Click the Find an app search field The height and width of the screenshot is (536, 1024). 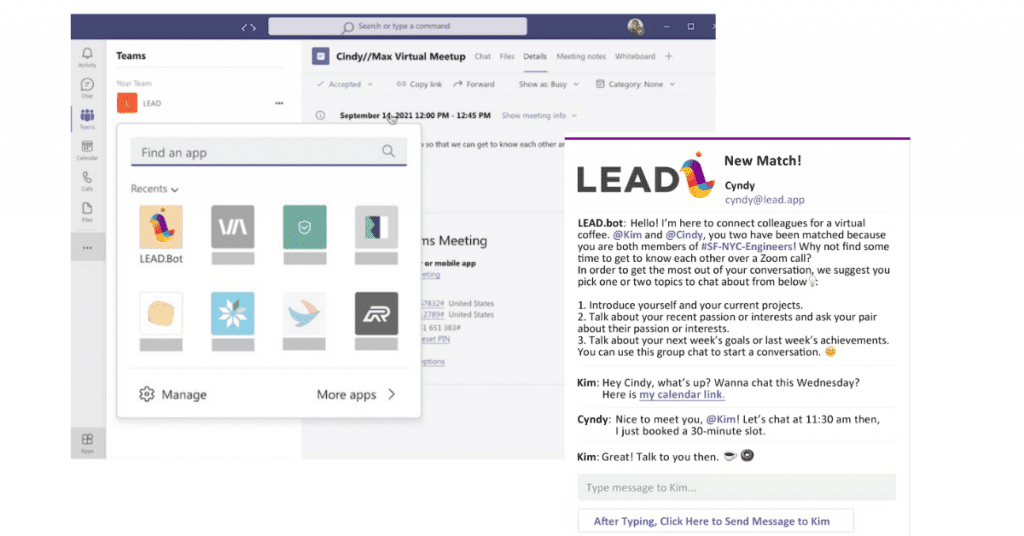click(258, 153)
